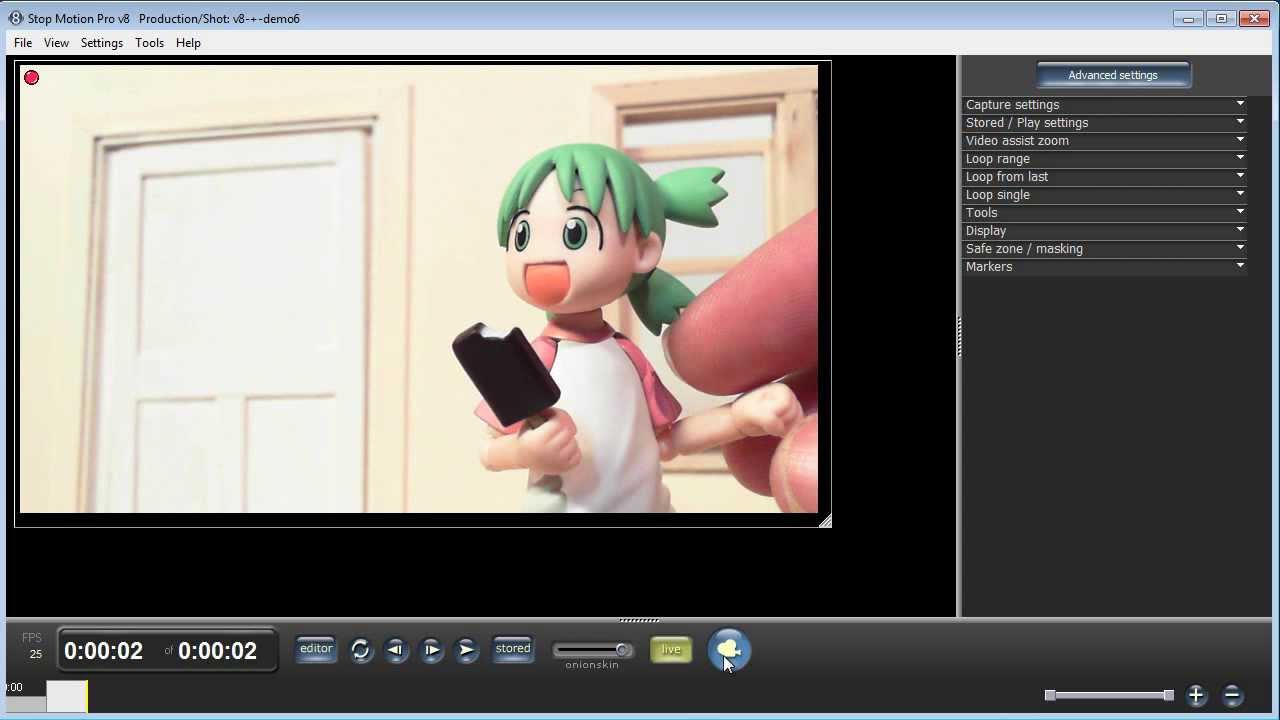Open the Settings menu

coord(101,43)
